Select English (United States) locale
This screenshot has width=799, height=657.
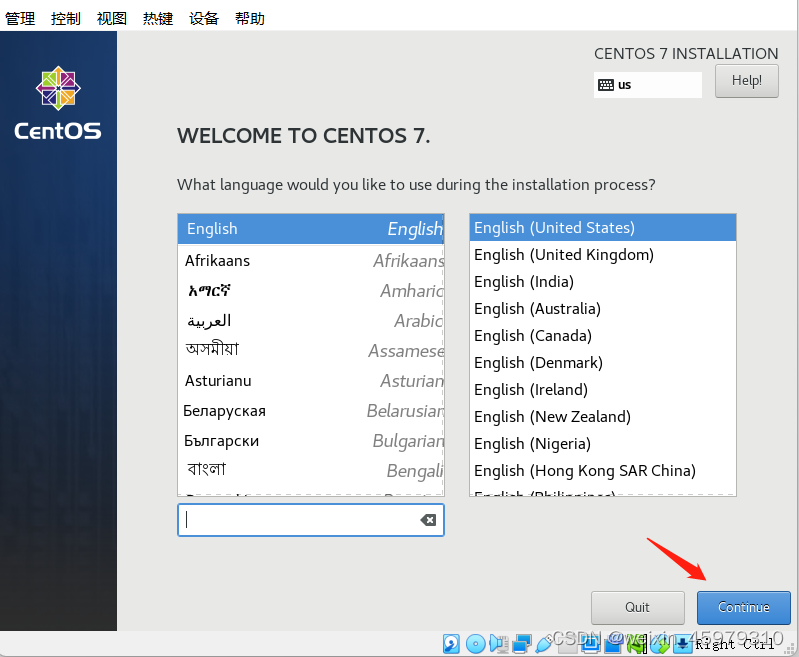pos(603,227)
